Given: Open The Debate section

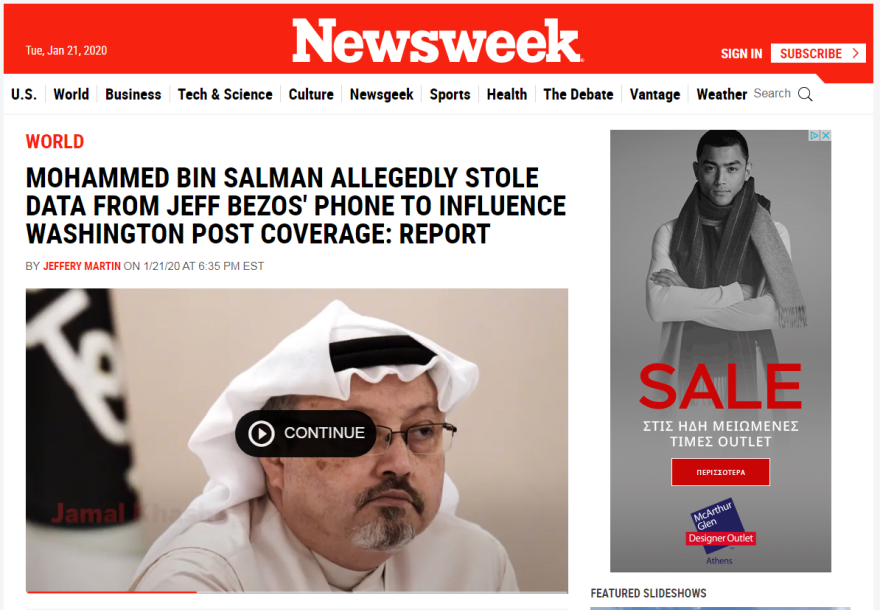Looking at the screenshot, I should (x=578, y=94).
